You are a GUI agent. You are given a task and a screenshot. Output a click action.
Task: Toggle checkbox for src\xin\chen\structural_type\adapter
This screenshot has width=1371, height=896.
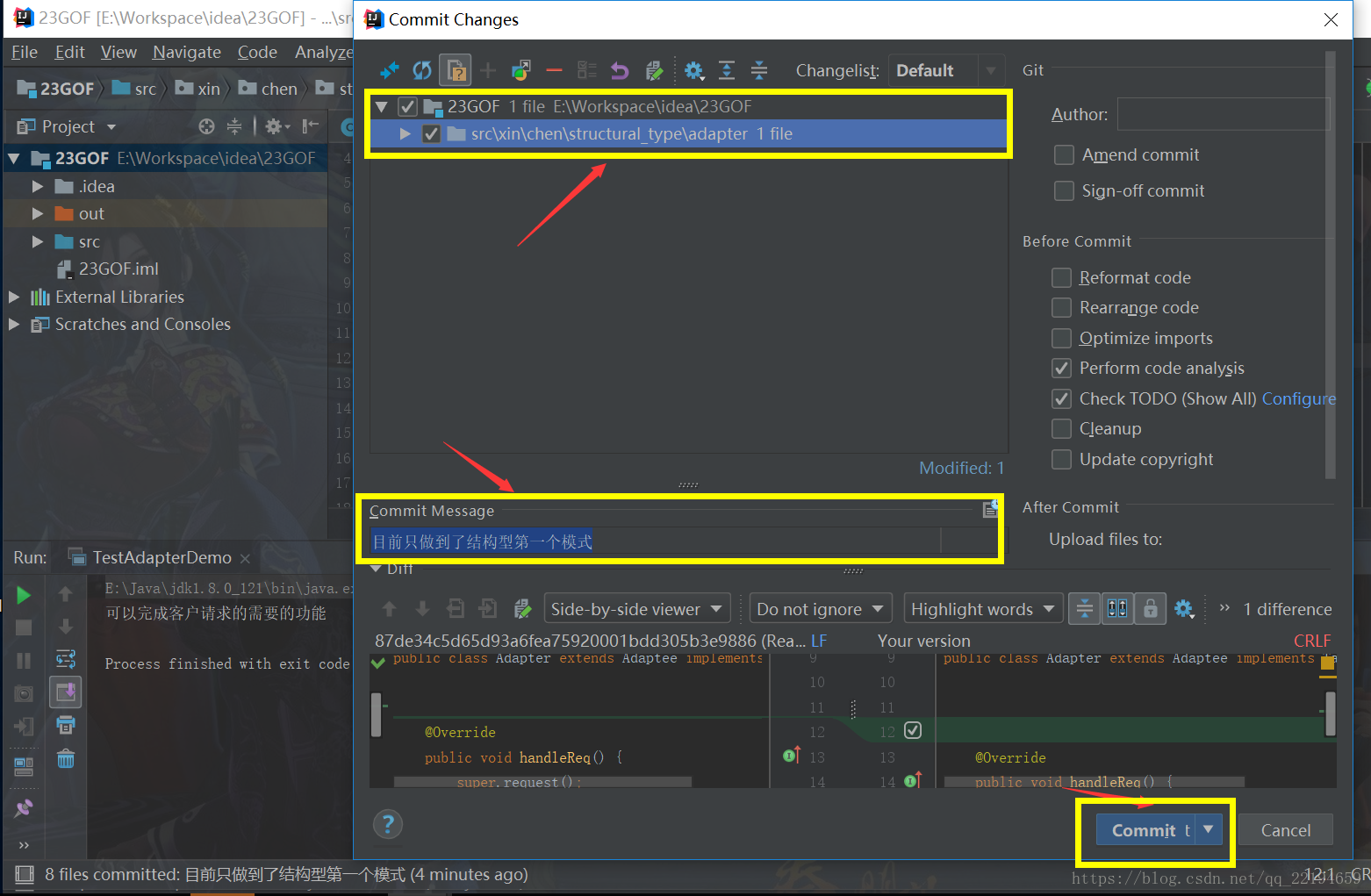pos(431,134)
